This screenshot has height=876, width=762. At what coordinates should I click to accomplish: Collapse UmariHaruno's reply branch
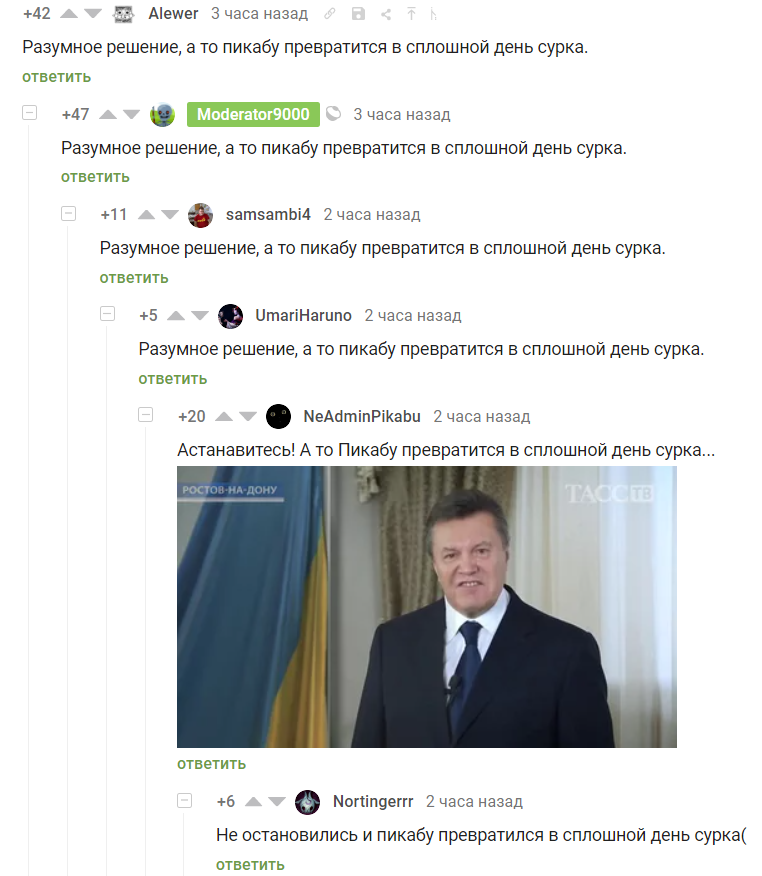pyautogui.click(x=107, y=314)
